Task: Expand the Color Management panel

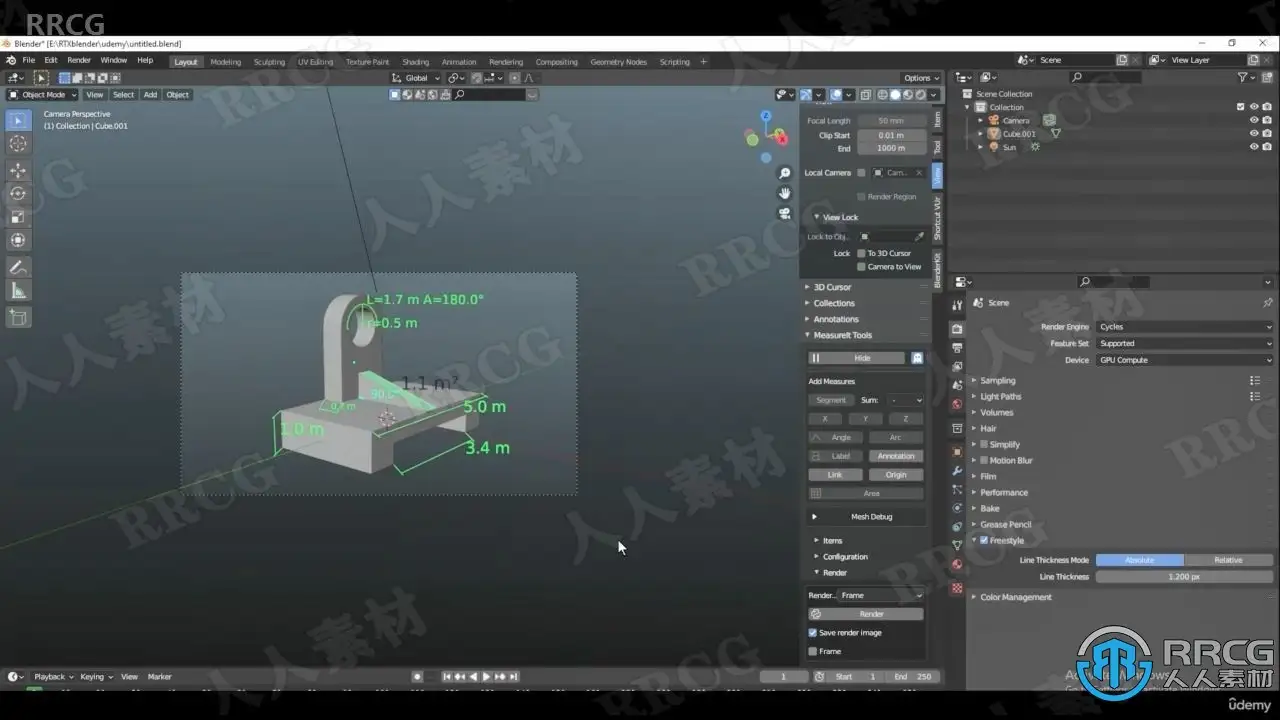Action: pyautogui.click(x=1016, y=597)
